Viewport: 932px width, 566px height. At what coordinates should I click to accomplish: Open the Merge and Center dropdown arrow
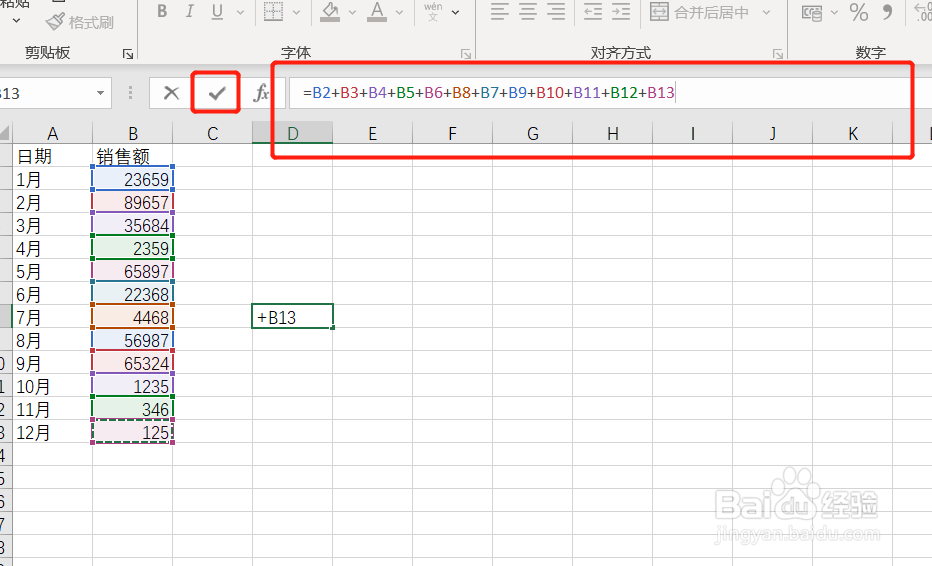(x=766, y=12)
